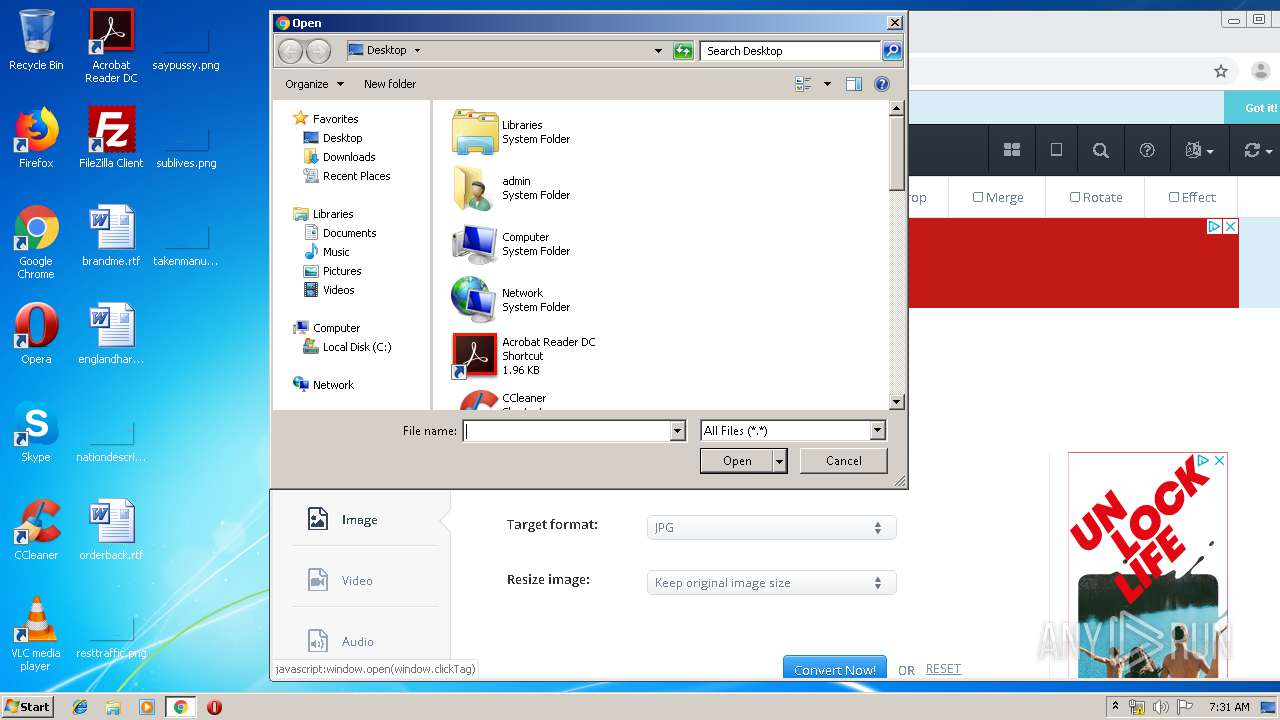Image resolution: width=1280 pixels, height=720 pixels.
Task: Click the Open button in dialog
Action: [737, 461]
